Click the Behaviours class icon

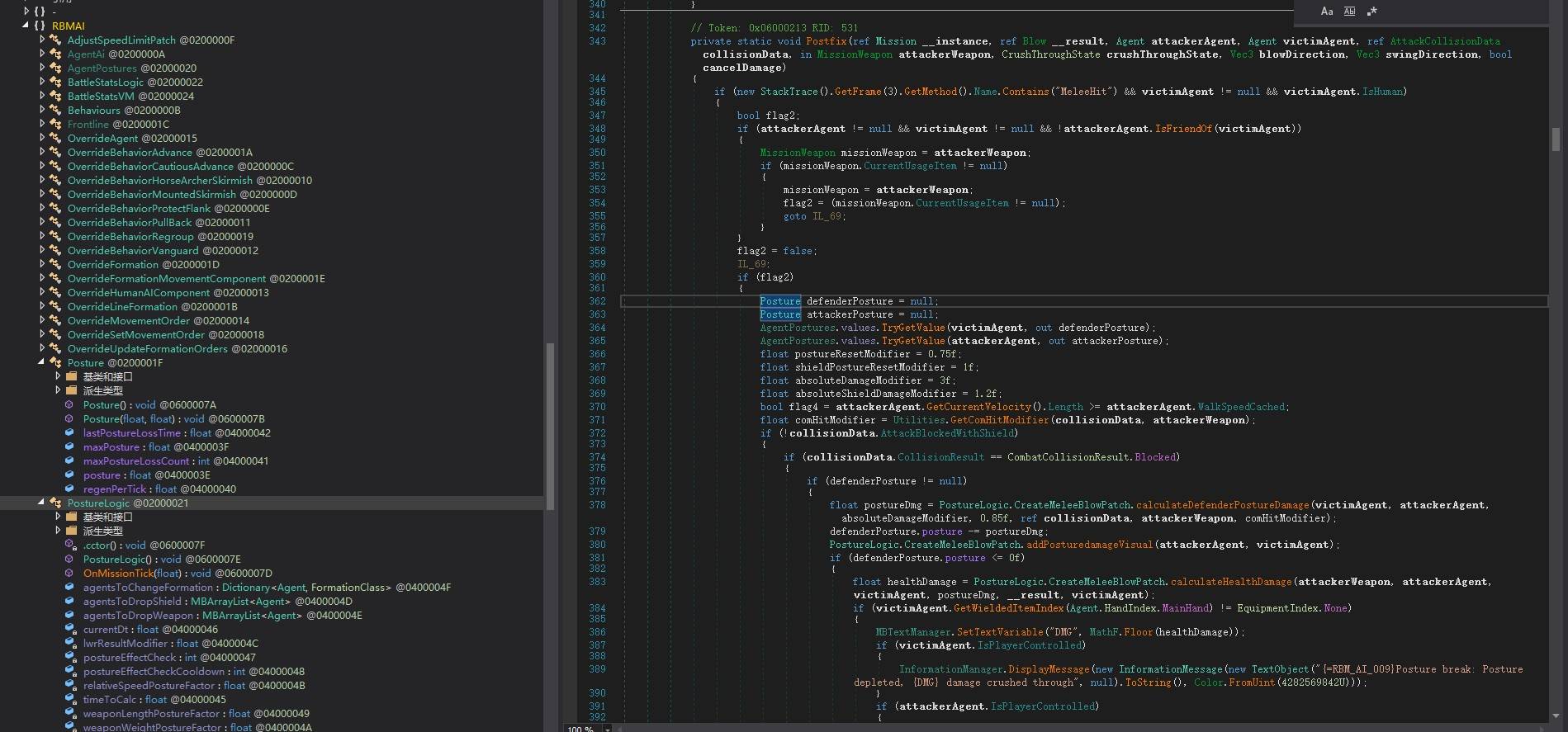pos(55,110)
